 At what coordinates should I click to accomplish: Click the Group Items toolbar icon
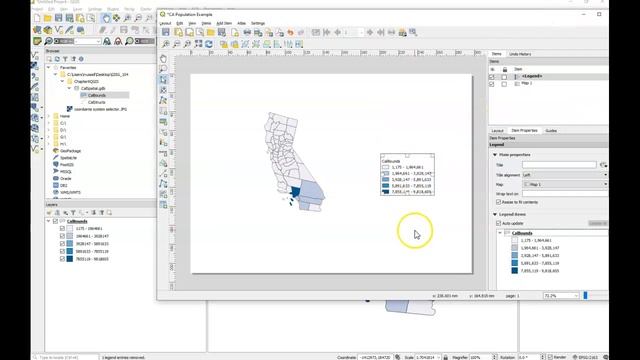tap(245, 44)
